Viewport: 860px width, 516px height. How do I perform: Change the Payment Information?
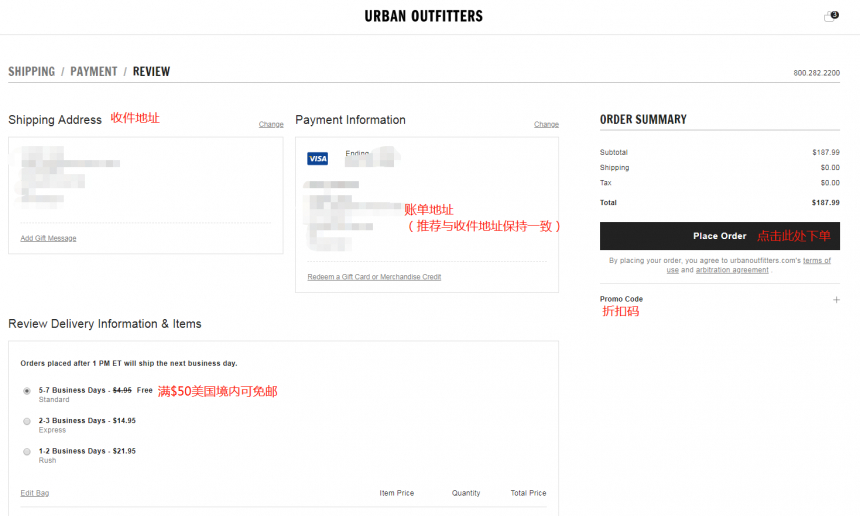click(x=546, y=124)
